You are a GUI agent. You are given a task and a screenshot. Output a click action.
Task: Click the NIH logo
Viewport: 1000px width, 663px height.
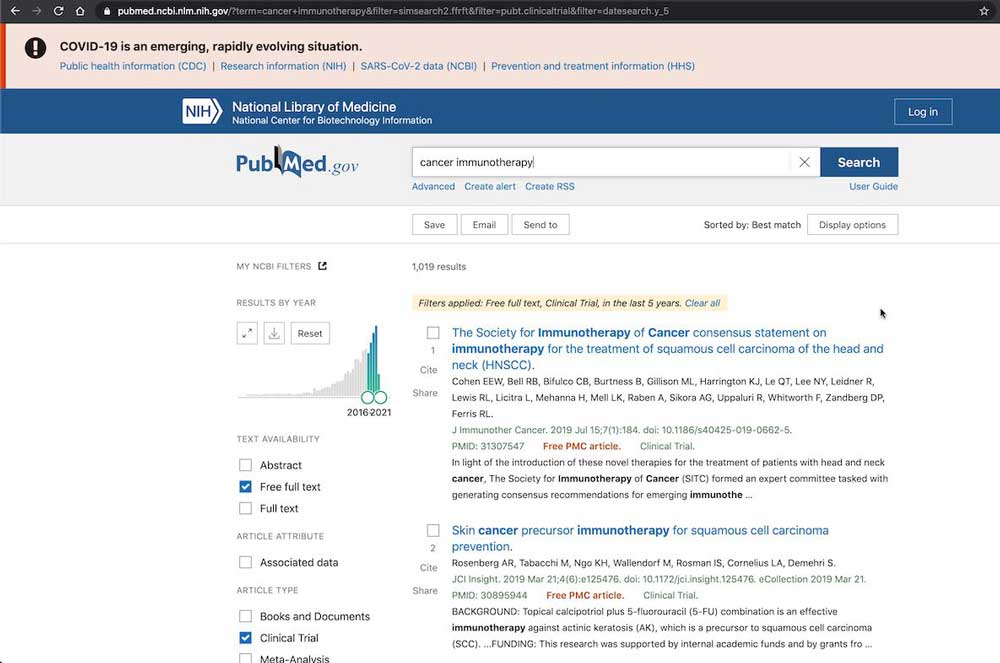tap(201, 111)
